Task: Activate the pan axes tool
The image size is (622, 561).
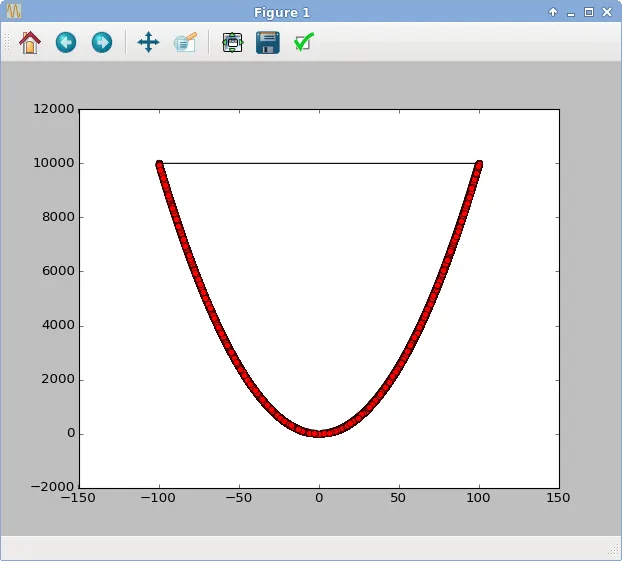Action: 148,42
